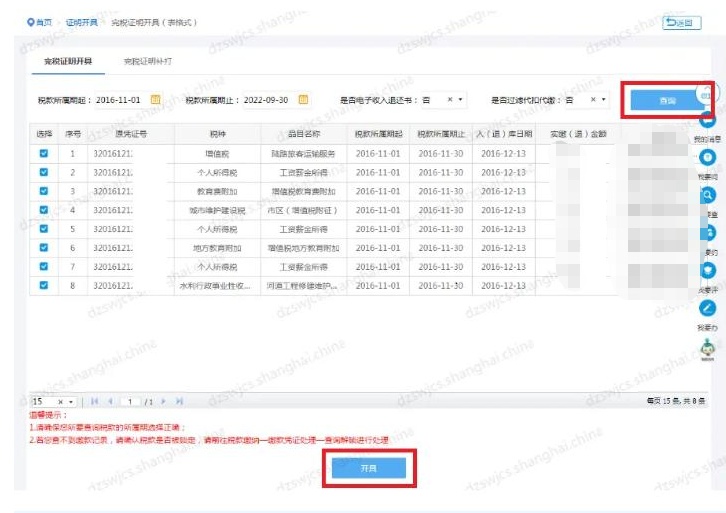Click the 选择 column header

coord(44,134)
